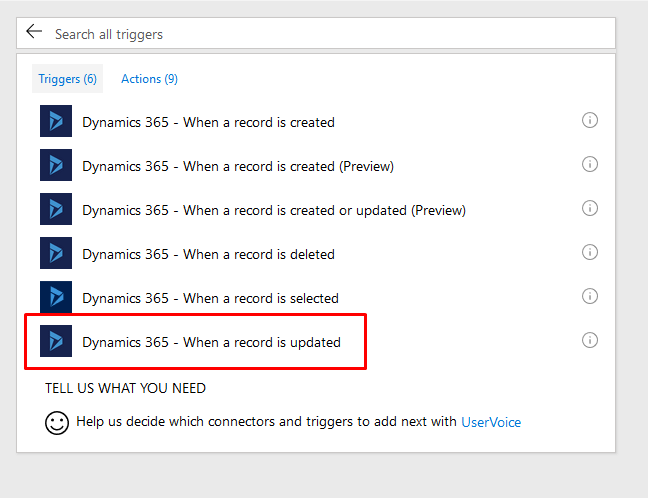View info for When a record is selected
648x498 pixels.
pos(590,296)
